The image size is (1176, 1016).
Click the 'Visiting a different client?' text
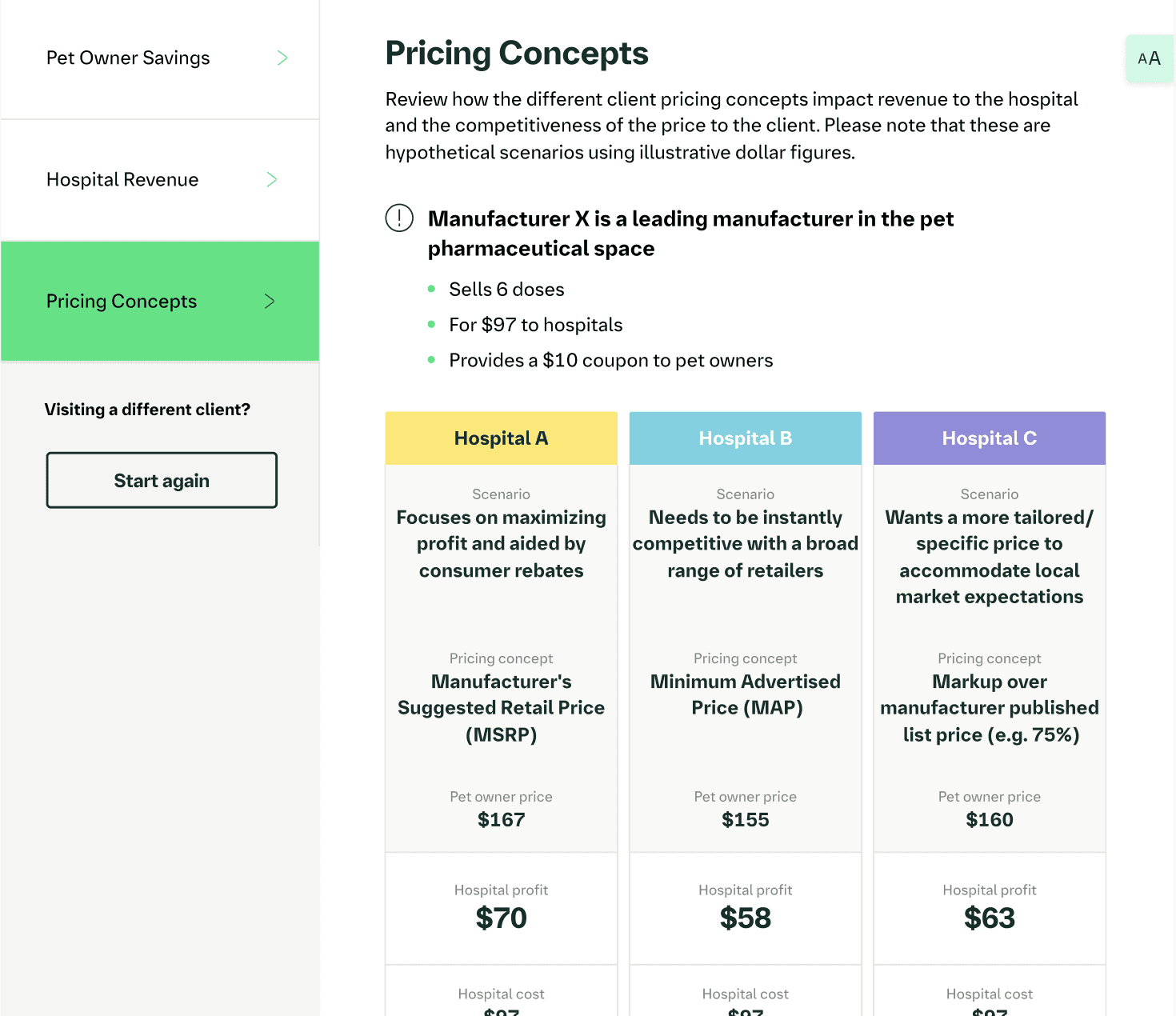click(x=147, y=410)
